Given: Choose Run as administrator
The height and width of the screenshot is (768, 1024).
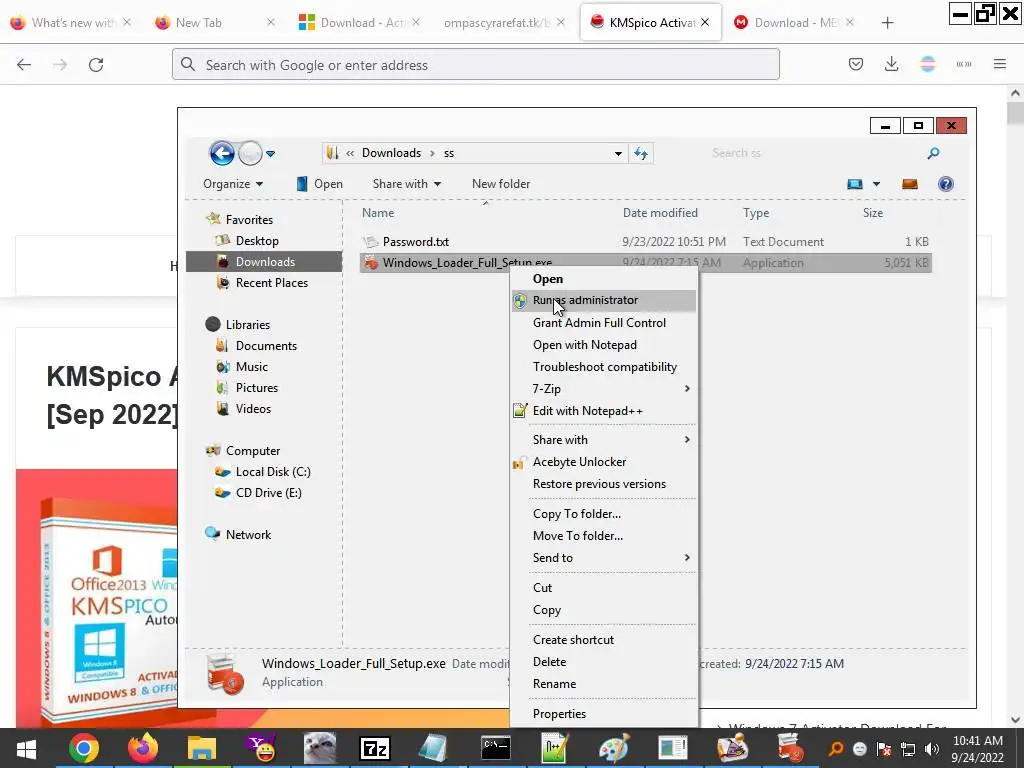Looking at the screenshot, I should [604, 300].
